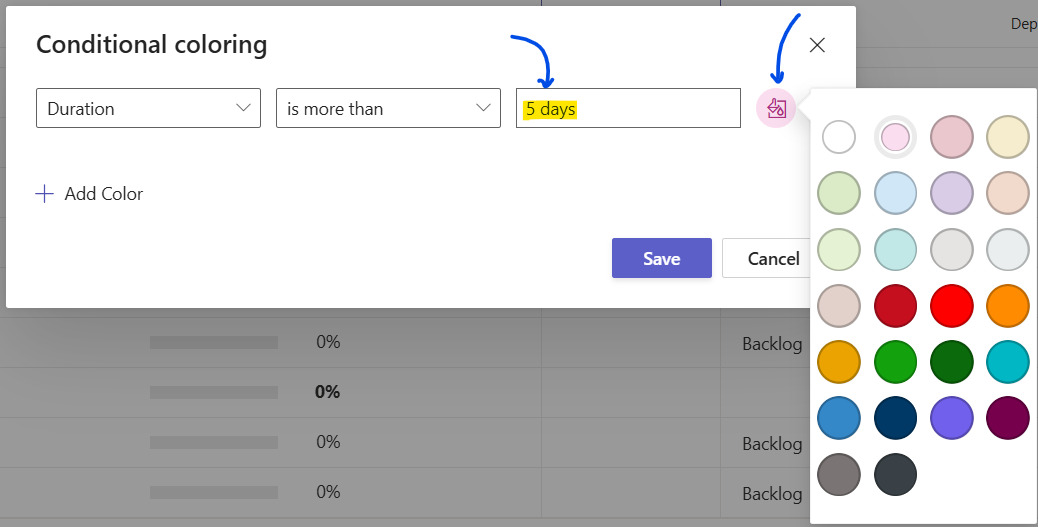Image resolution: width=1038 pixels, height=527 pixels.
Task: Choose the amber yellow color swatch
Action: [839, 361]
